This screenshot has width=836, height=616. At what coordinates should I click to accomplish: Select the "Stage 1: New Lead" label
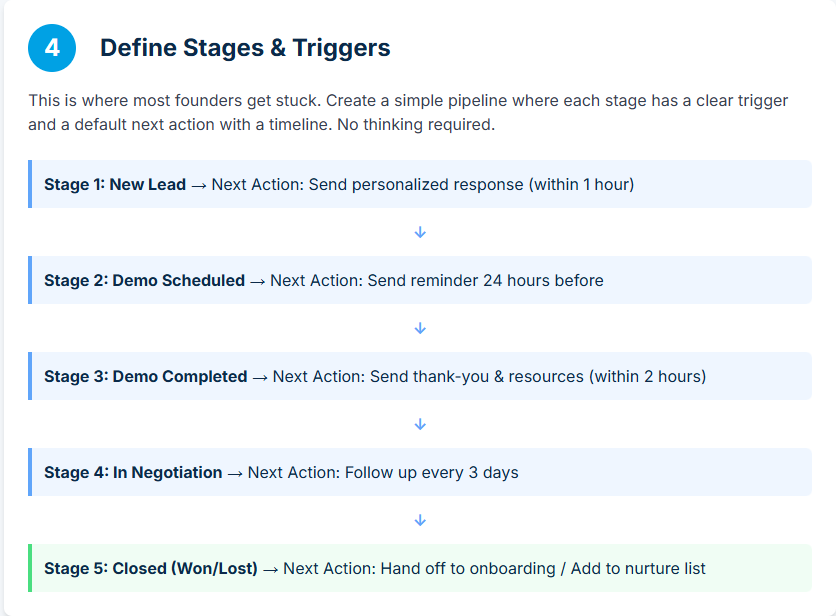[x=115, y=184]
